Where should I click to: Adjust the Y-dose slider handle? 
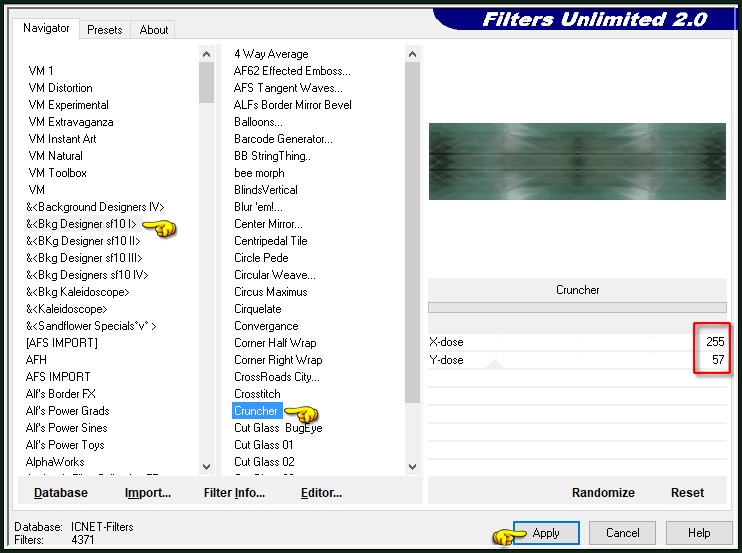495,364
